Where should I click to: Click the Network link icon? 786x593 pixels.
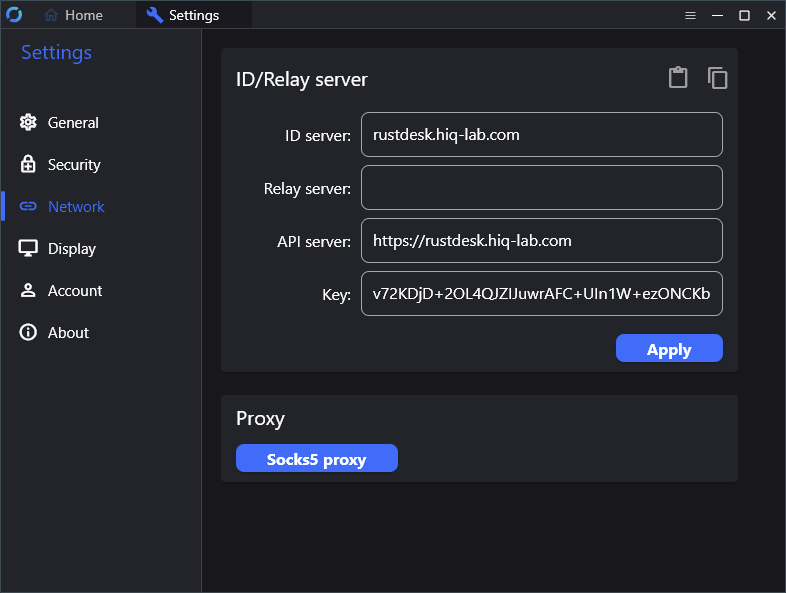pyautogui.click(x=28, y=207)
